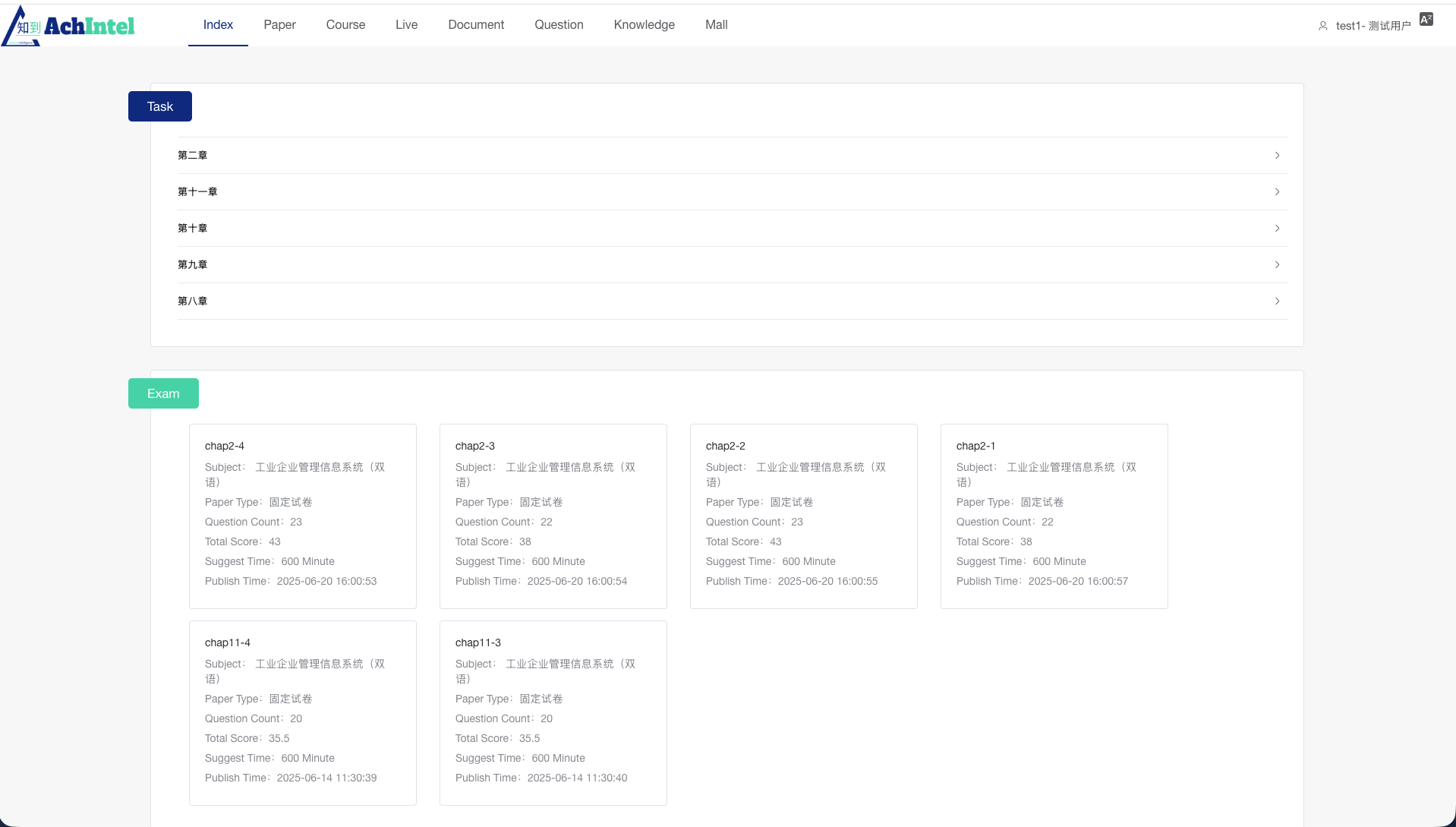Image resolution: width=1456 pixels, height=827 pixels.
Task: Switch to the Course tab
Action: (x=345, y=25)
